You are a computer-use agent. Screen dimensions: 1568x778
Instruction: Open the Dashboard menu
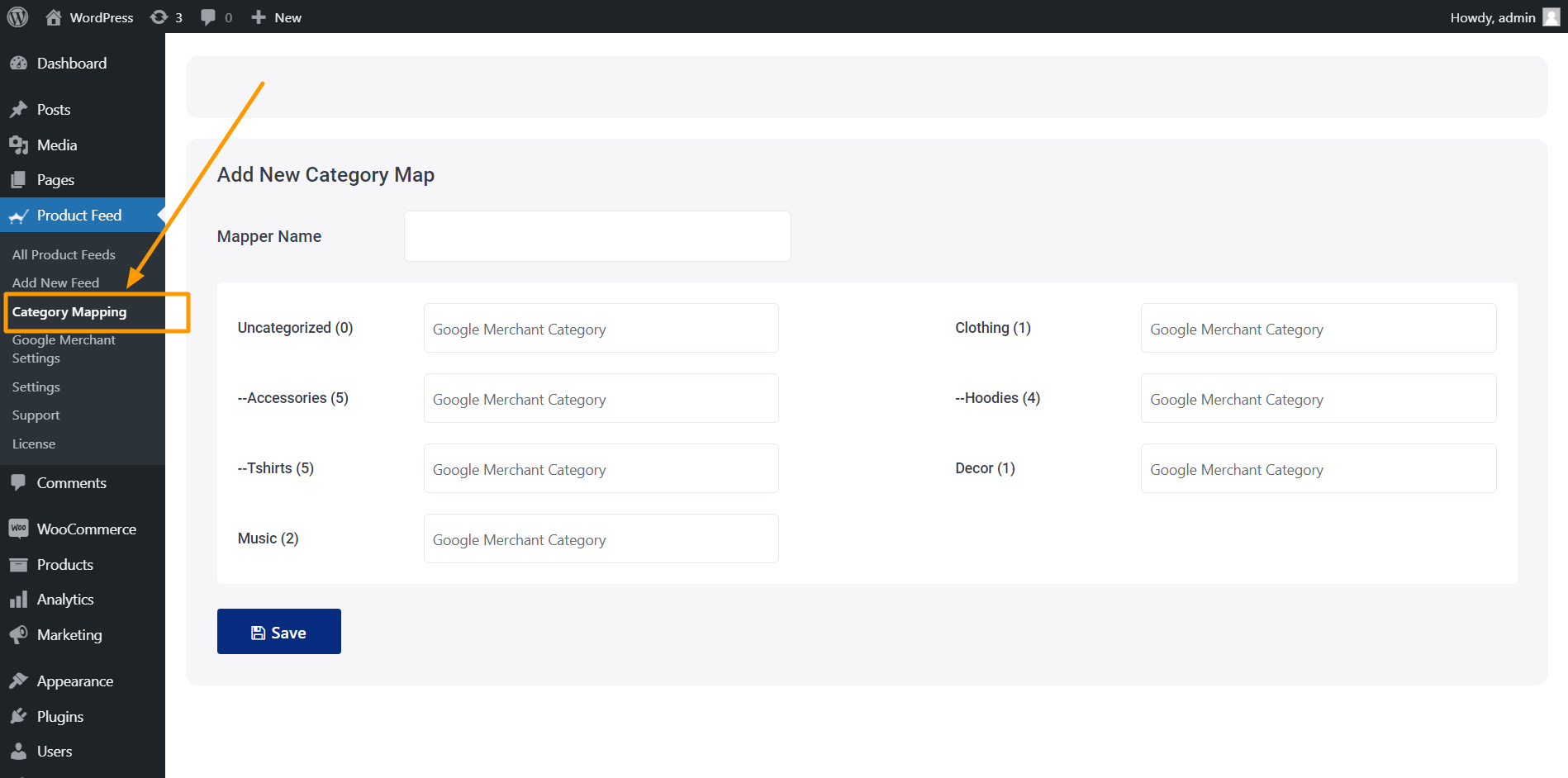tap(83, 64)
